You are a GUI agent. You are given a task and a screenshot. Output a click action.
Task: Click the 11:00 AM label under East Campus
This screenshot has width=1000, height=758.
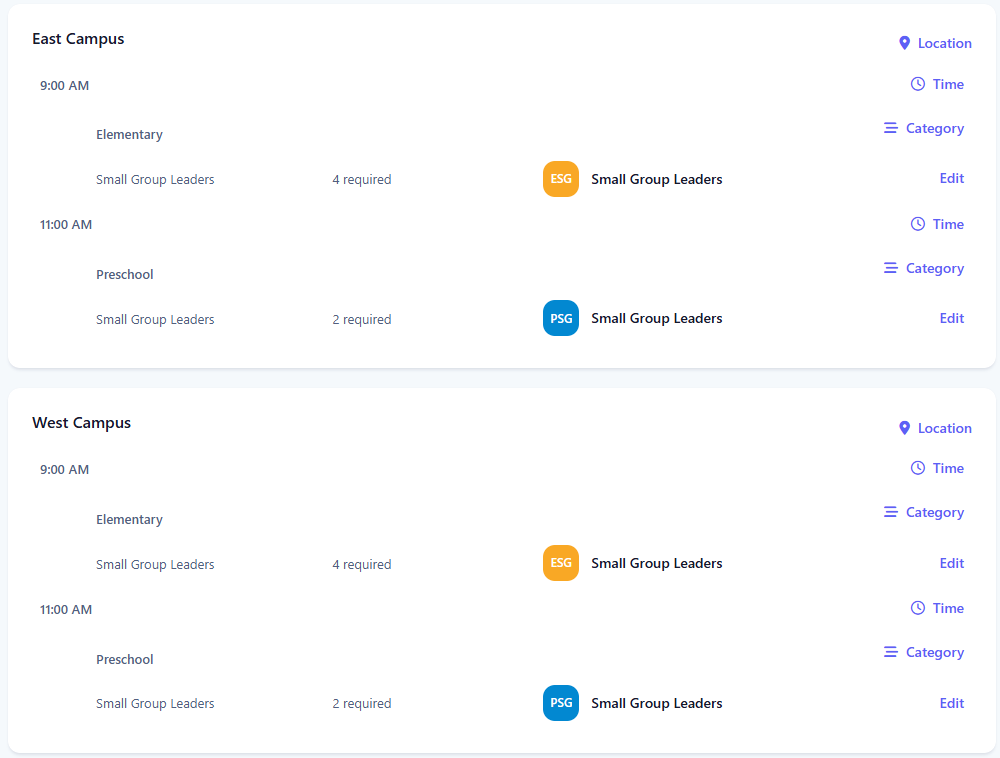pyautogui.click(x=66, y=224)
